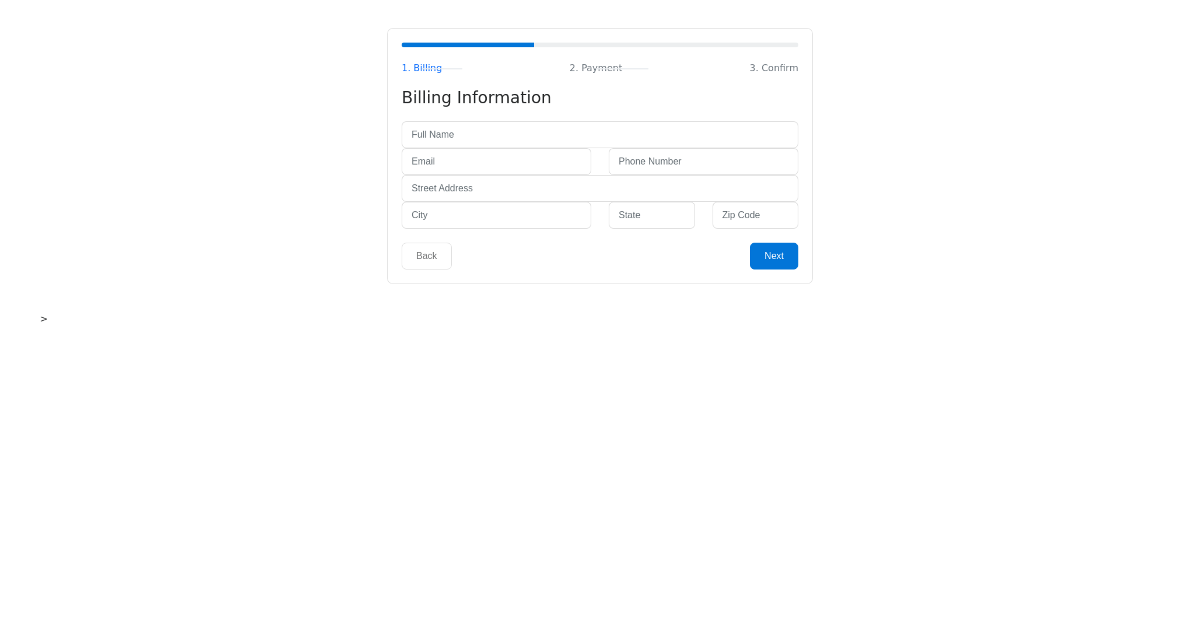Viewport: 1200px width, 630px height.
Task: Switch to the "2. Payment" step
Action: point(596,67)
